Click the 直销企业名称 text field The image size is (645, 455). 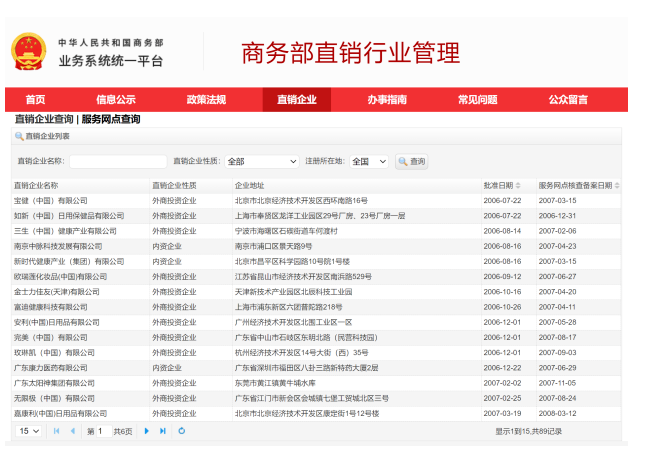(x=118, y=161)
